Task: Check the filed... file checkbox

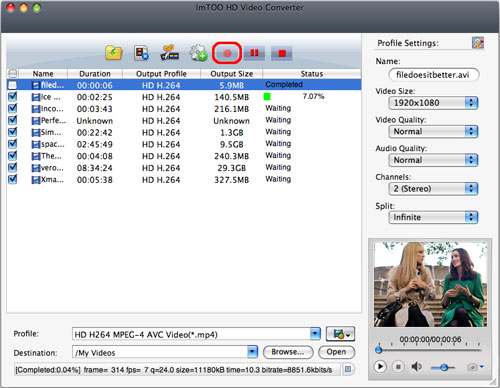Action: click(x=12, y=85)
